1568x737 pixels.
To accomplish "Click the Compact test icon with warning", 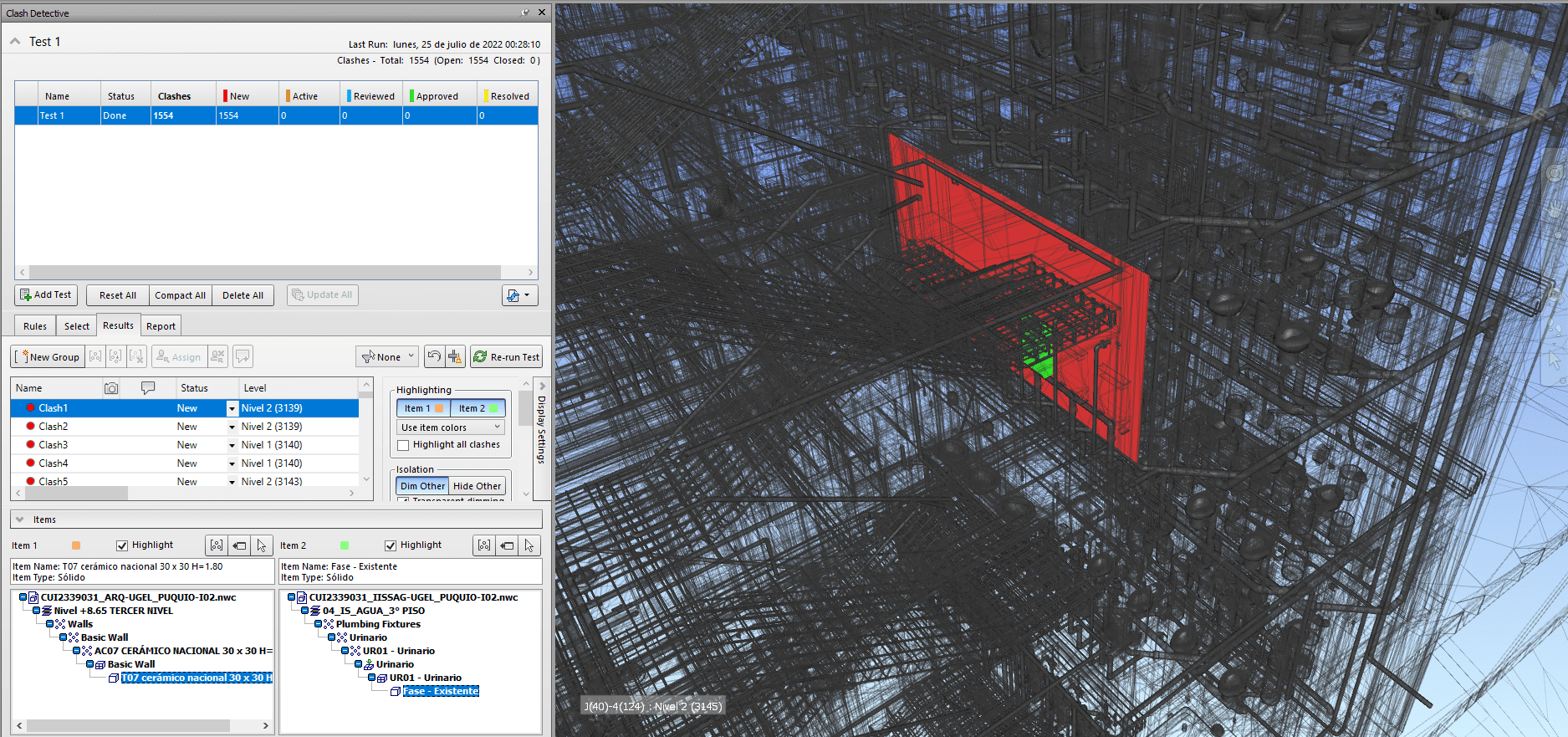I will 455,356.
